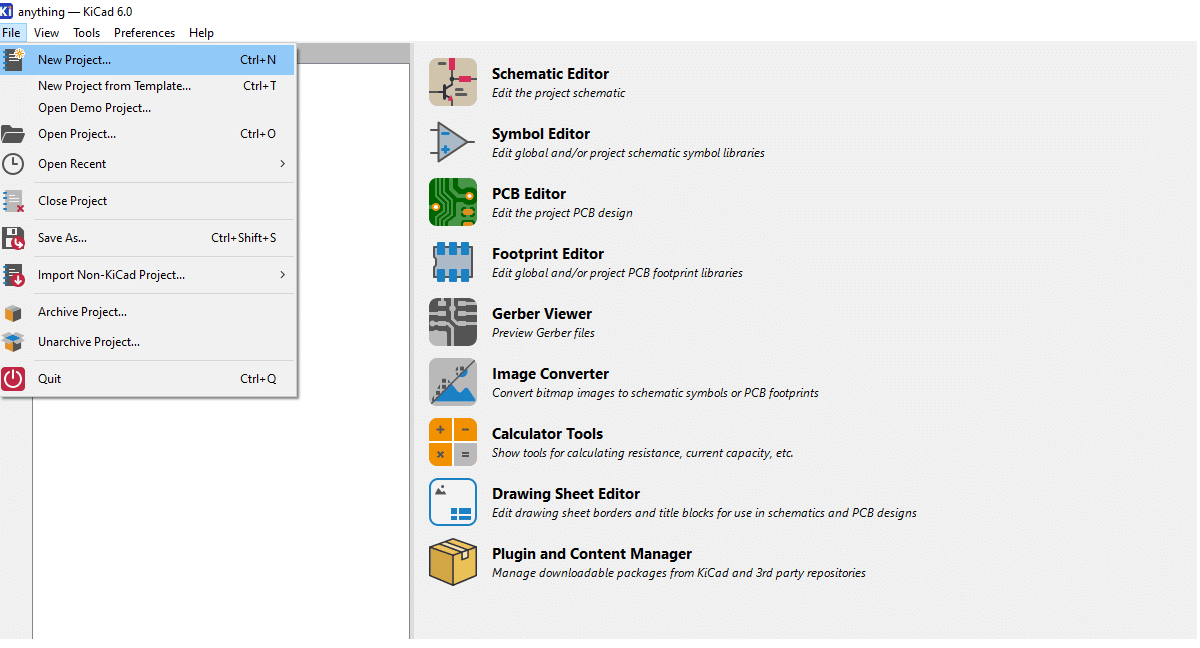
Task: Open the View menu
Action: point(46,33)
